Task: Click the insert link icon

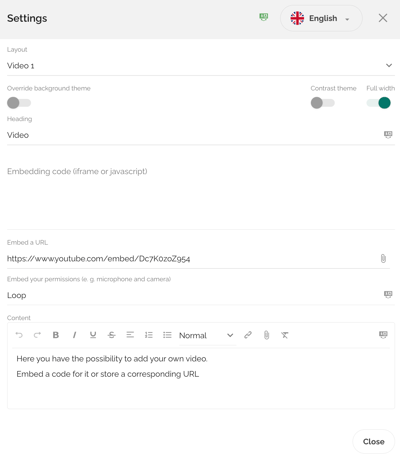Action: coord(248,335)
